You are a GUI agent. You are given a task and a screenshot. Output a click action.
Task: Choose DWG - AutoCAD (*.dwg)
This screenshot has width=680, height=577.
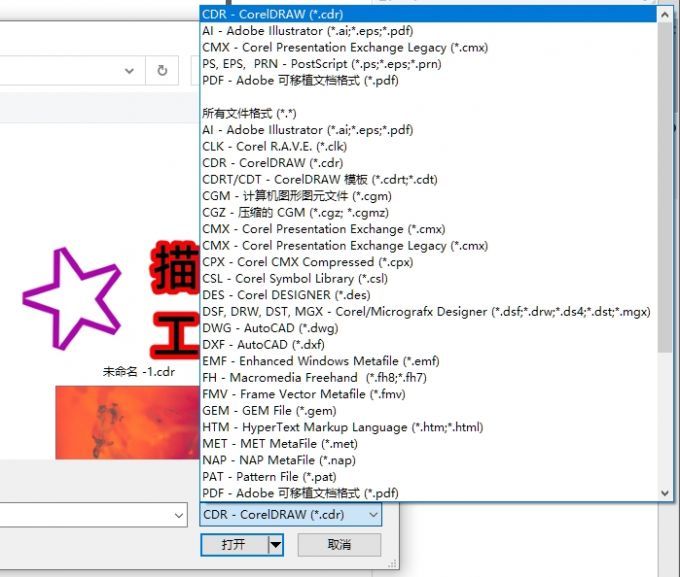[428, 328]
